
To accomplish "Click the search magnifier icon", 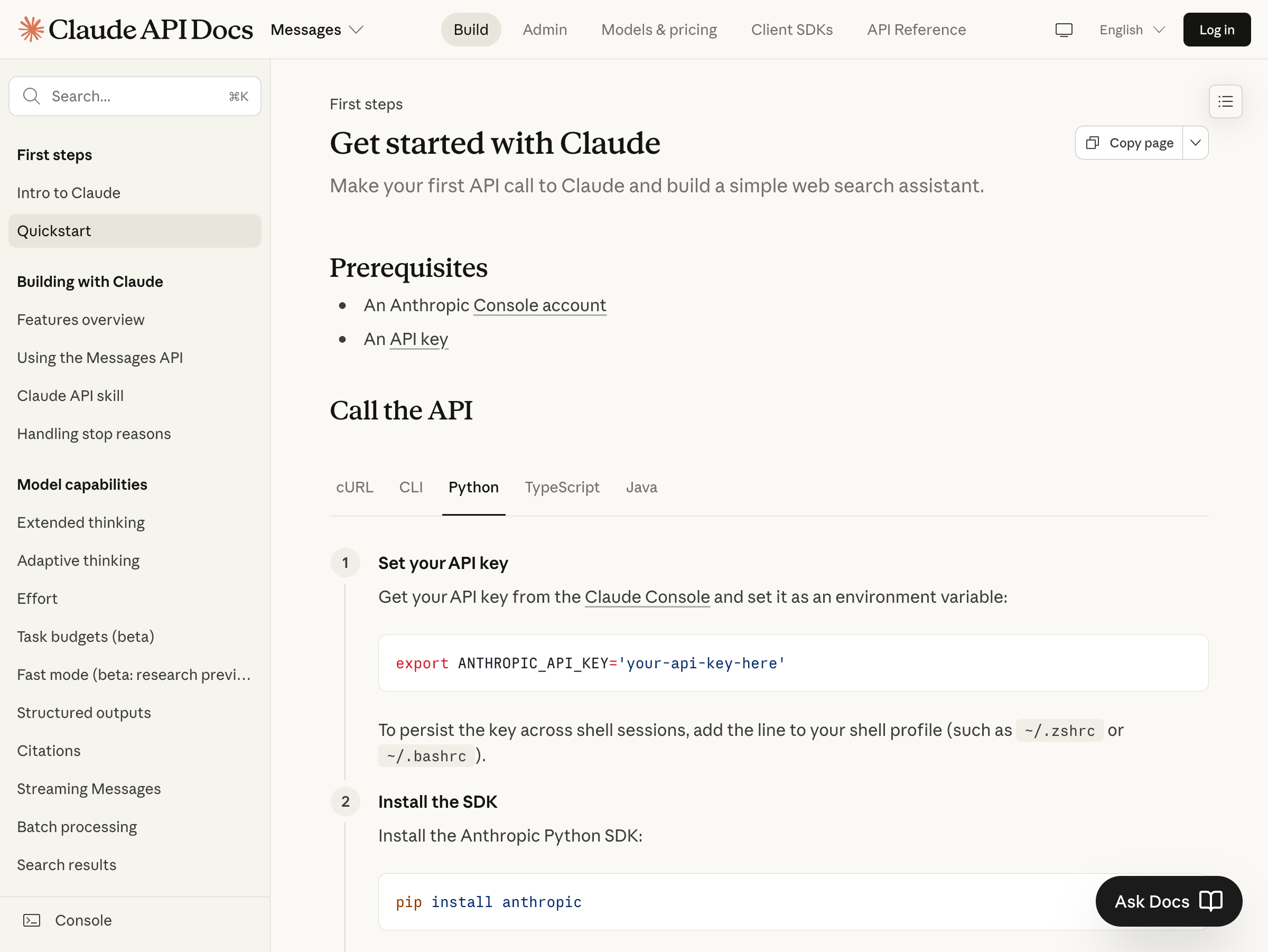I will pos(32,96).
